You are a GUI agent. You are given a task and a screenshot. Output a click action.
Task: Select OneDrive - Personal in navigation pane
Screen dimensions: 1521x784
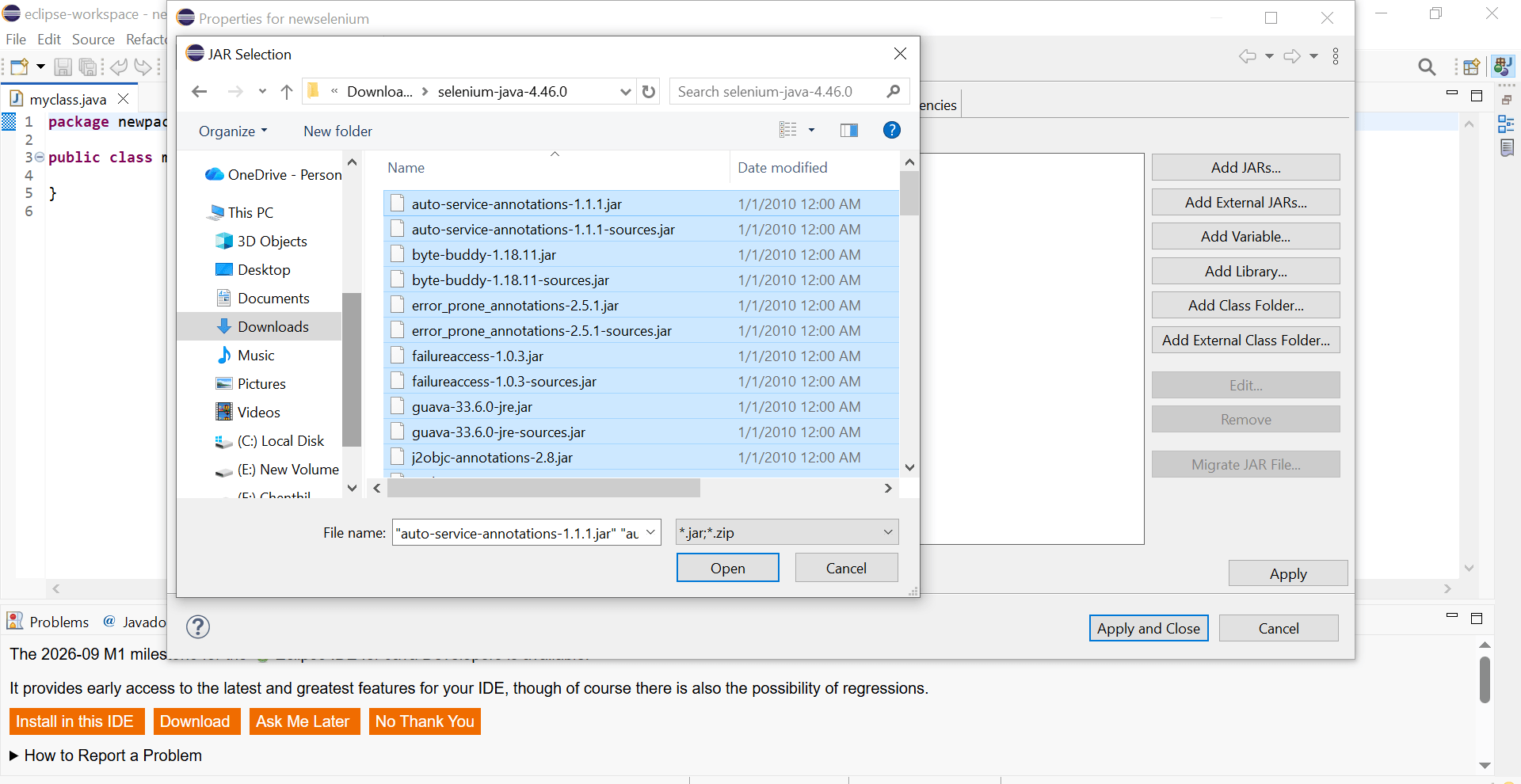click(273, 175)
